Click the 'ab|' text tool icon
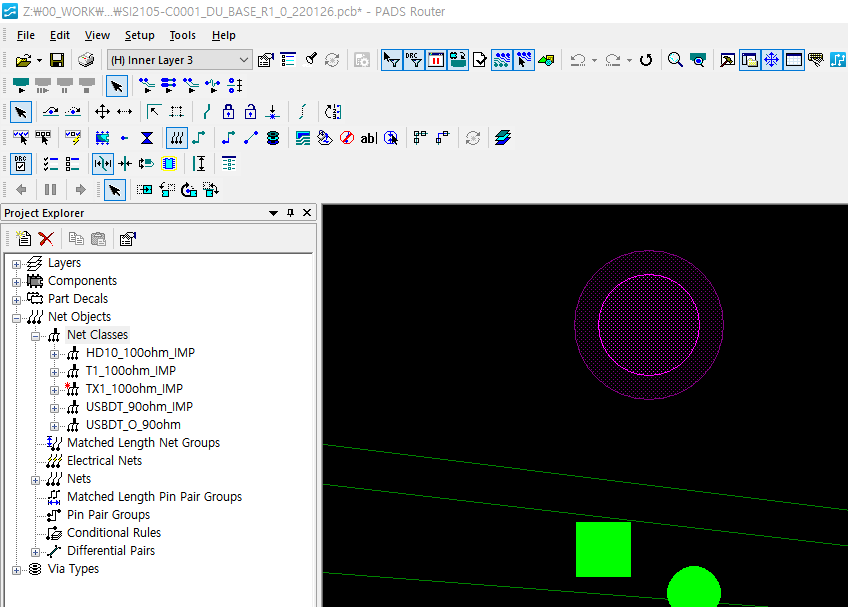 (x=368, y=138)
